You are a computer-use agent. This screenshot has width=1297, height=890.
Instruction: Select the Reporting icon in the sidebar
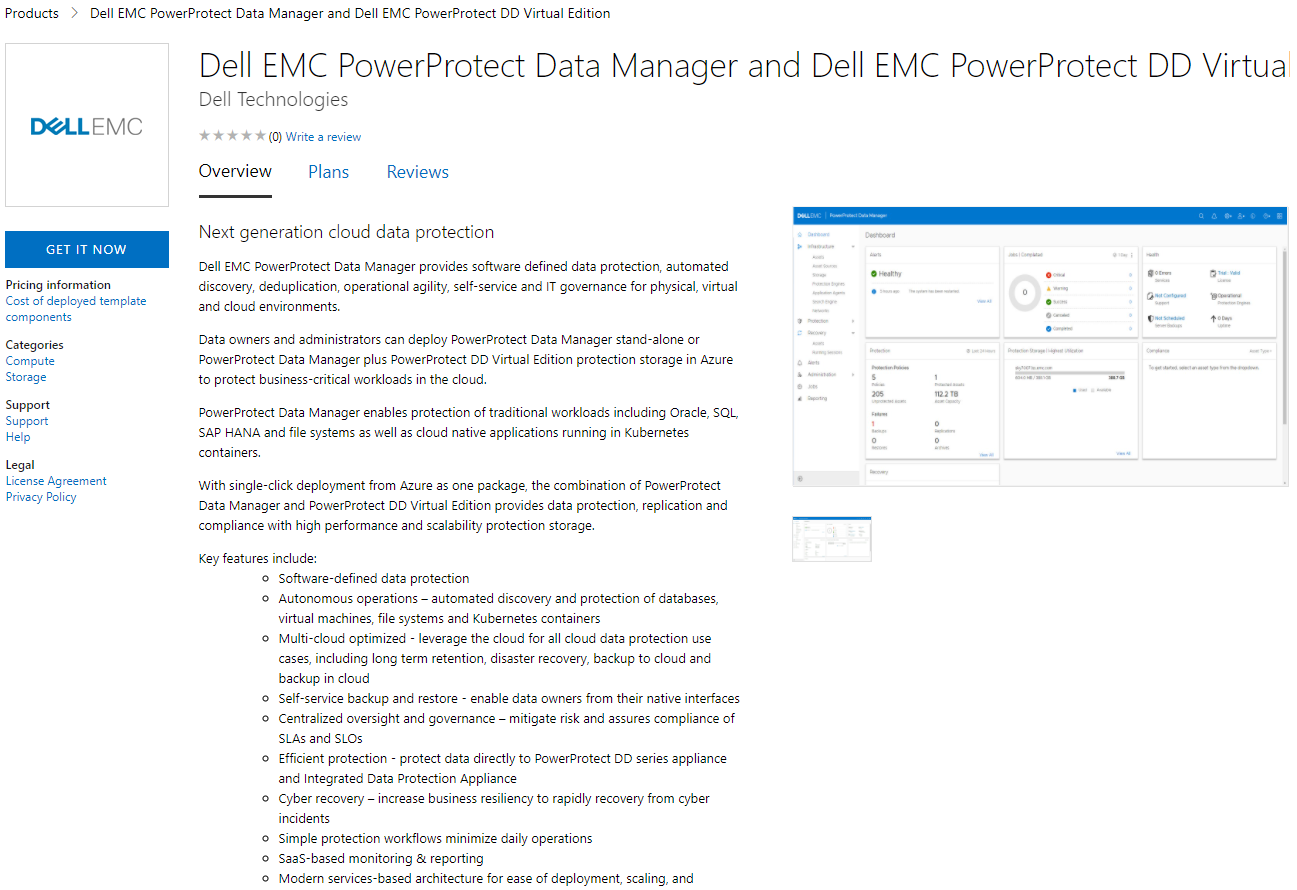(798, 399)
